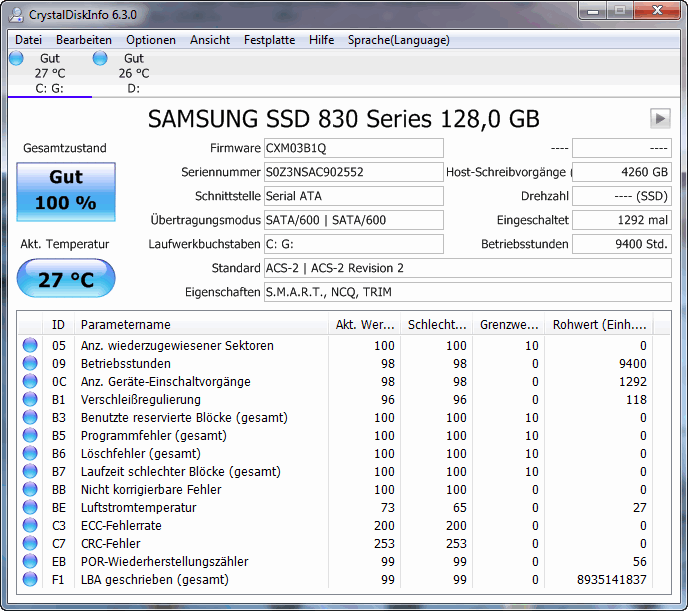The height and width of the screenshot is (611, 688).
Task: Open the Sprache(Language) menu
Action: point(399,40)
